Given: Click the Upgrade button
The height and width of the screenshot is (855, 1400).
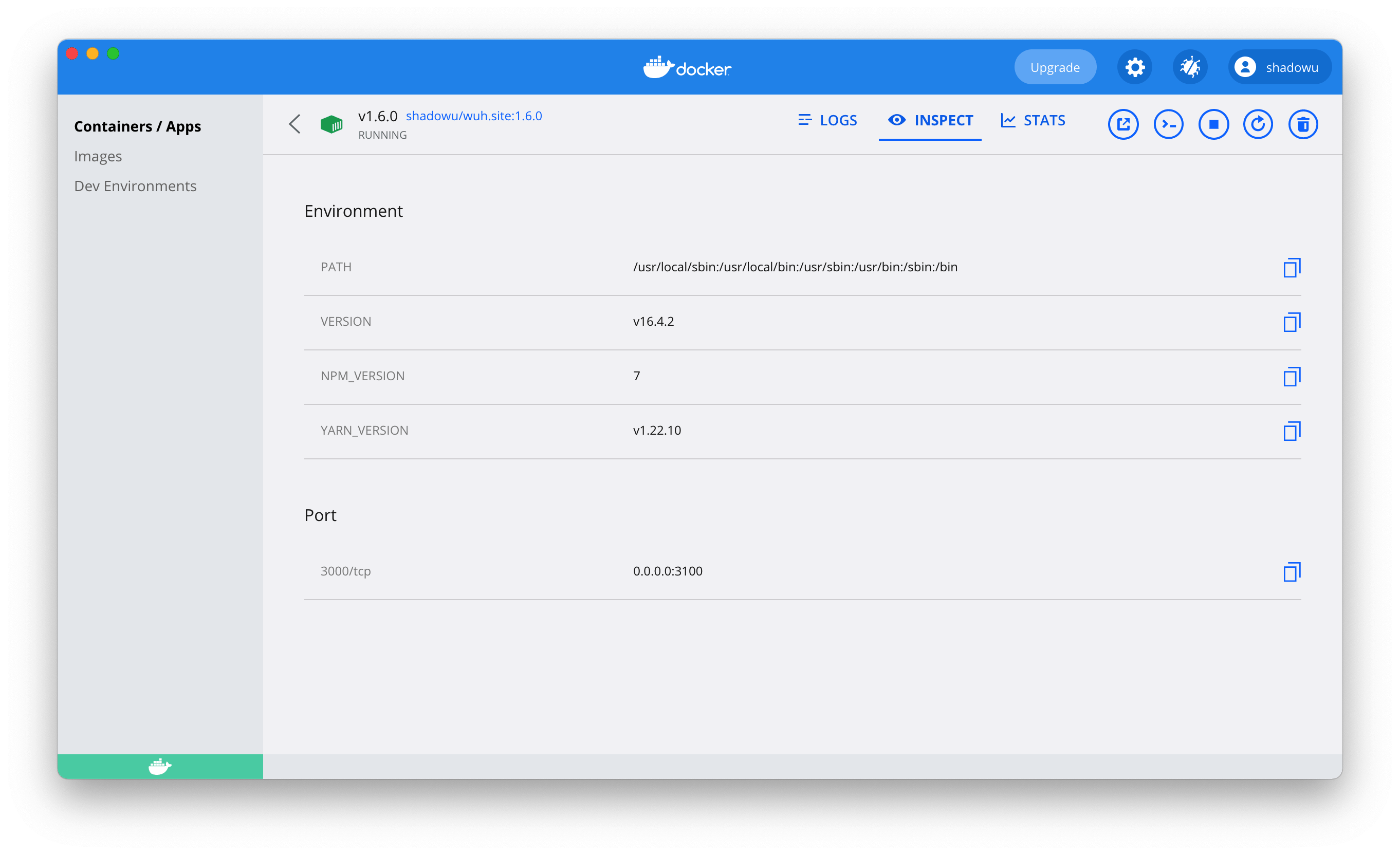Looking at the screenshot, I should 1055,67.
